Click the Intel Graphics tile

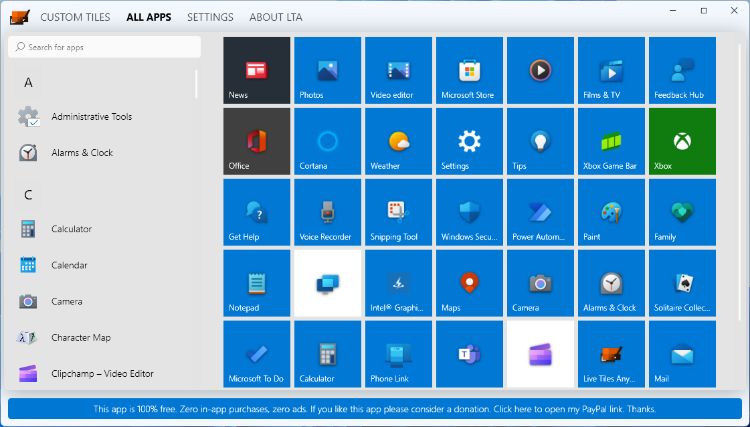pos(398,283)
